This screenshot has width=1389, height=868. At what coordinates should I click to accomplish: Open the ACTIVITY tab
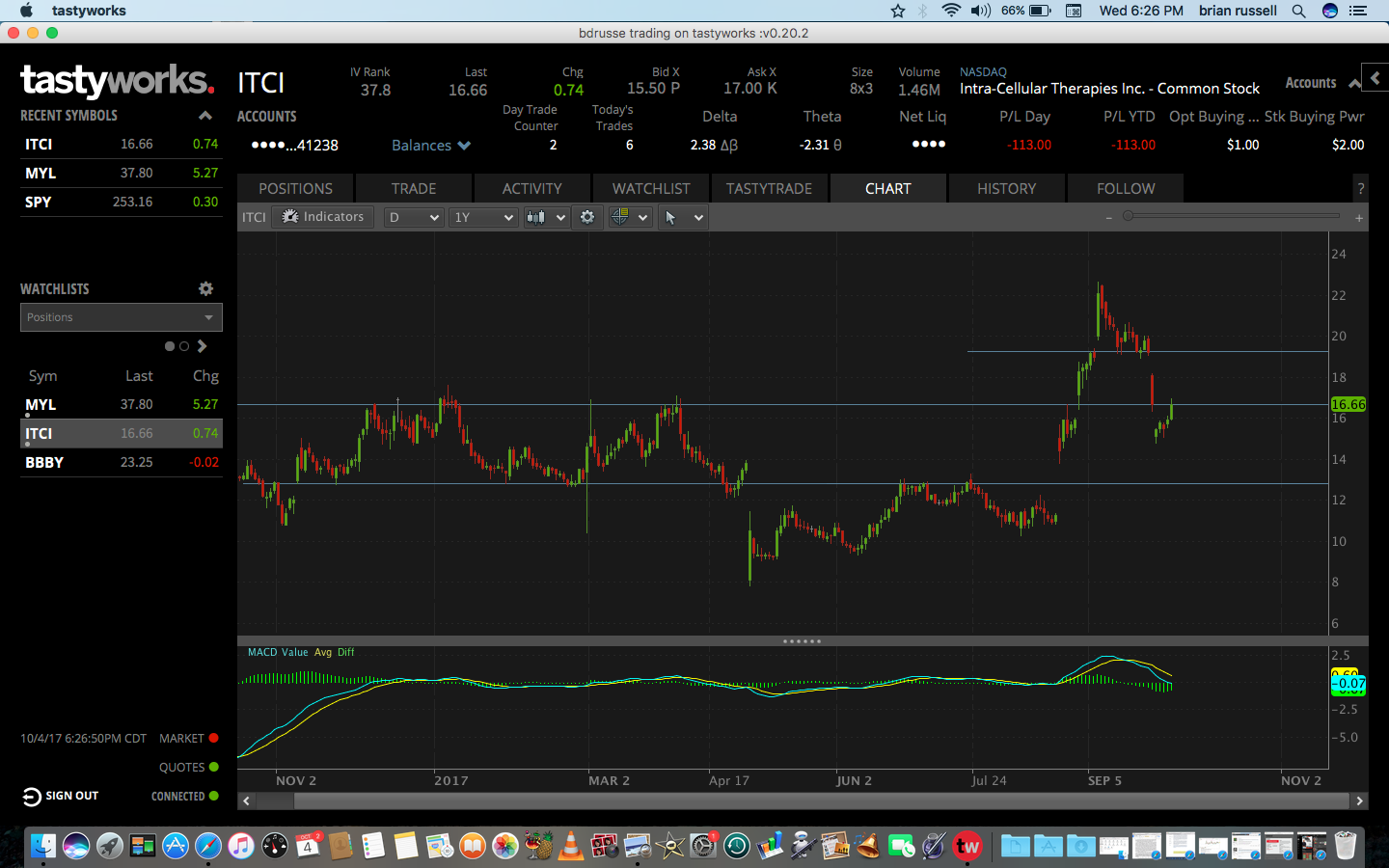[531, 189]
